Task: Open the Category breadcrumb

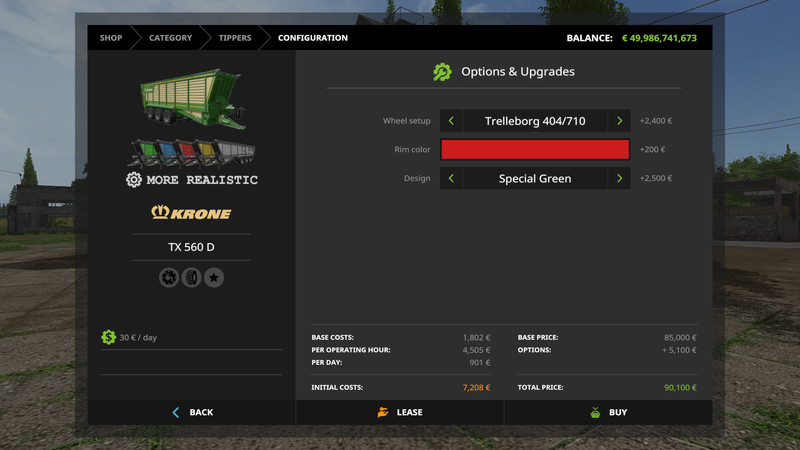Action: 170,38
